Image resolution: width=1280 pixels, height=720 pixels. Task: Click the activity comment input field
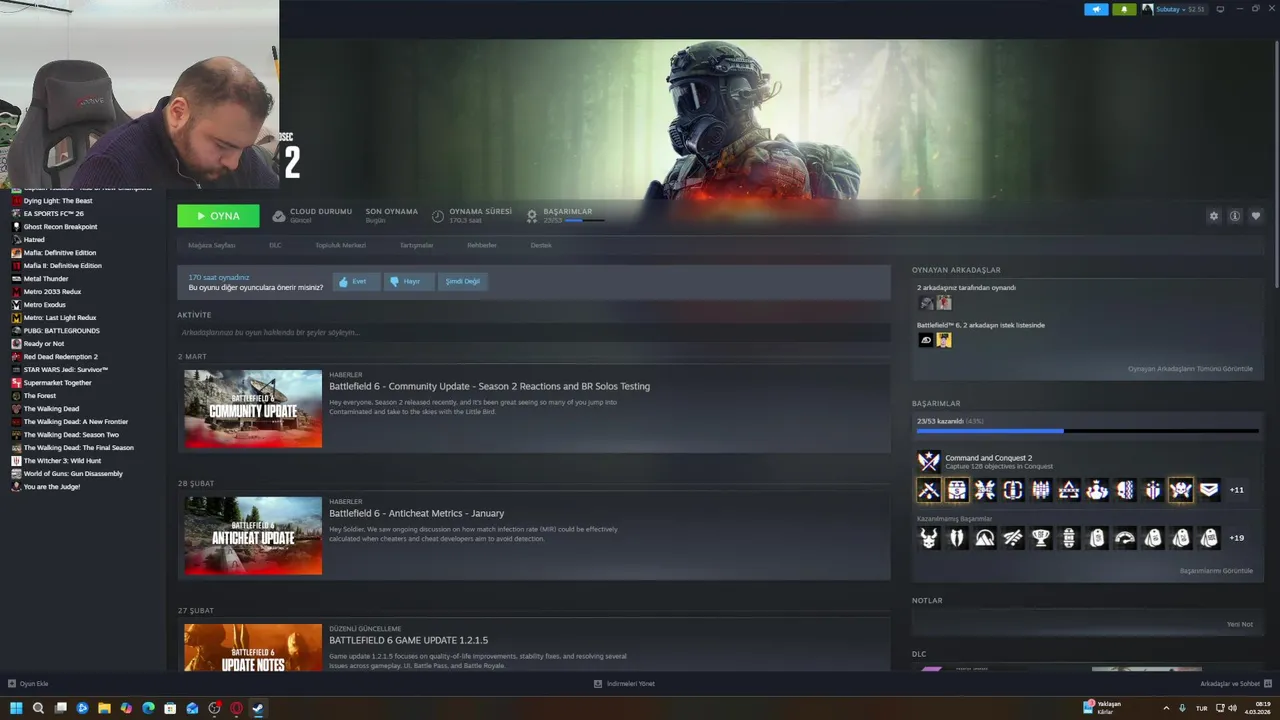534,332
